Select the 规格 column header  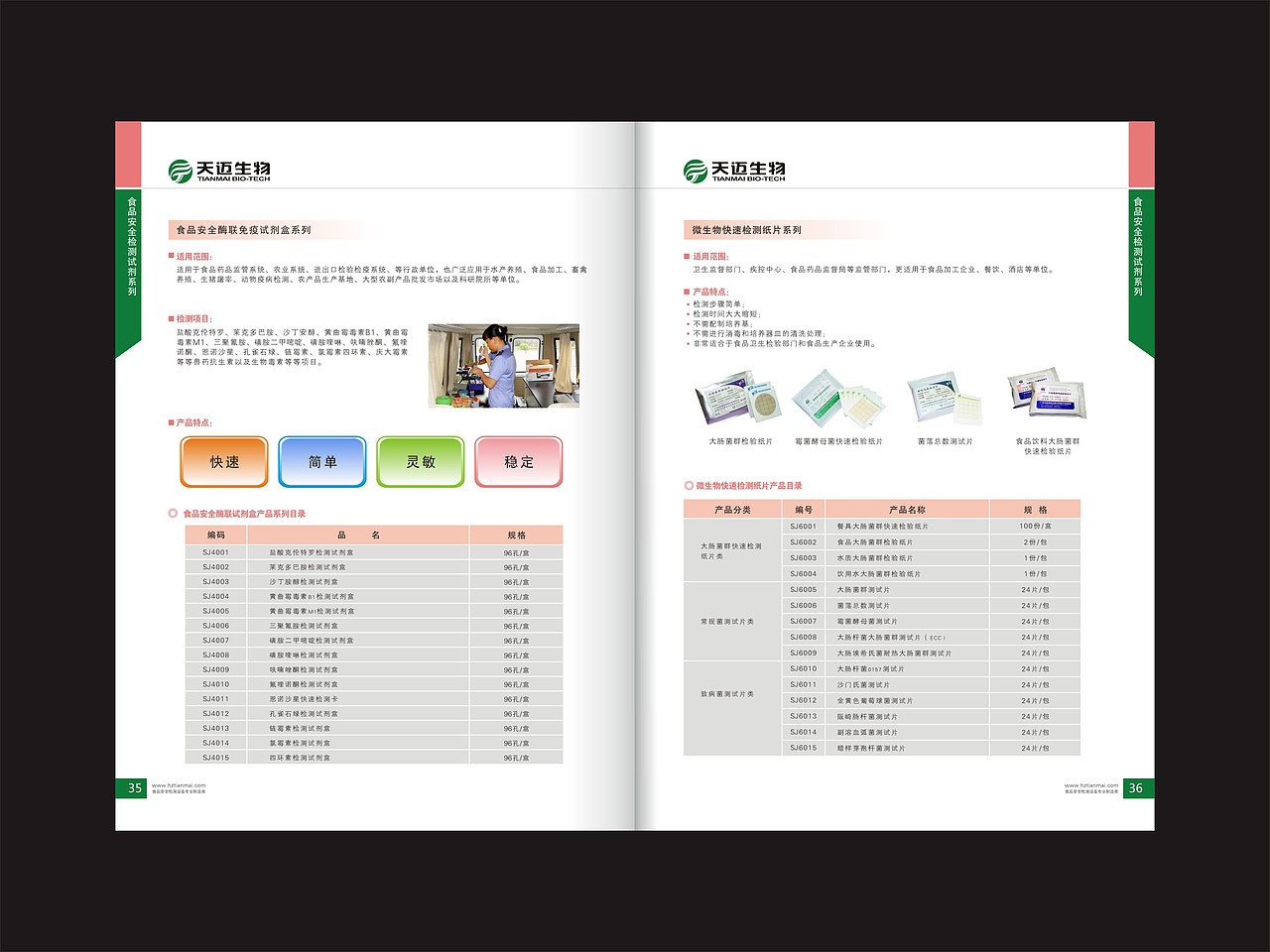(x=1037, y=508)
